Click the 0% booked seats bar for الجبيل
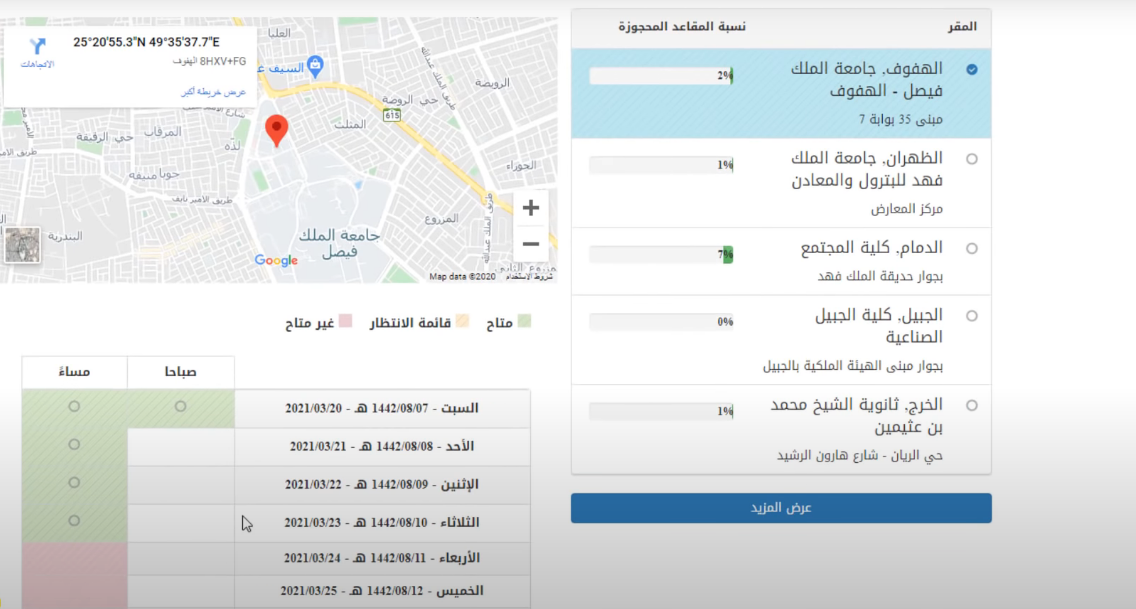Image resolution: width=1136 pixels, height=609 pixels. [661, 322]
